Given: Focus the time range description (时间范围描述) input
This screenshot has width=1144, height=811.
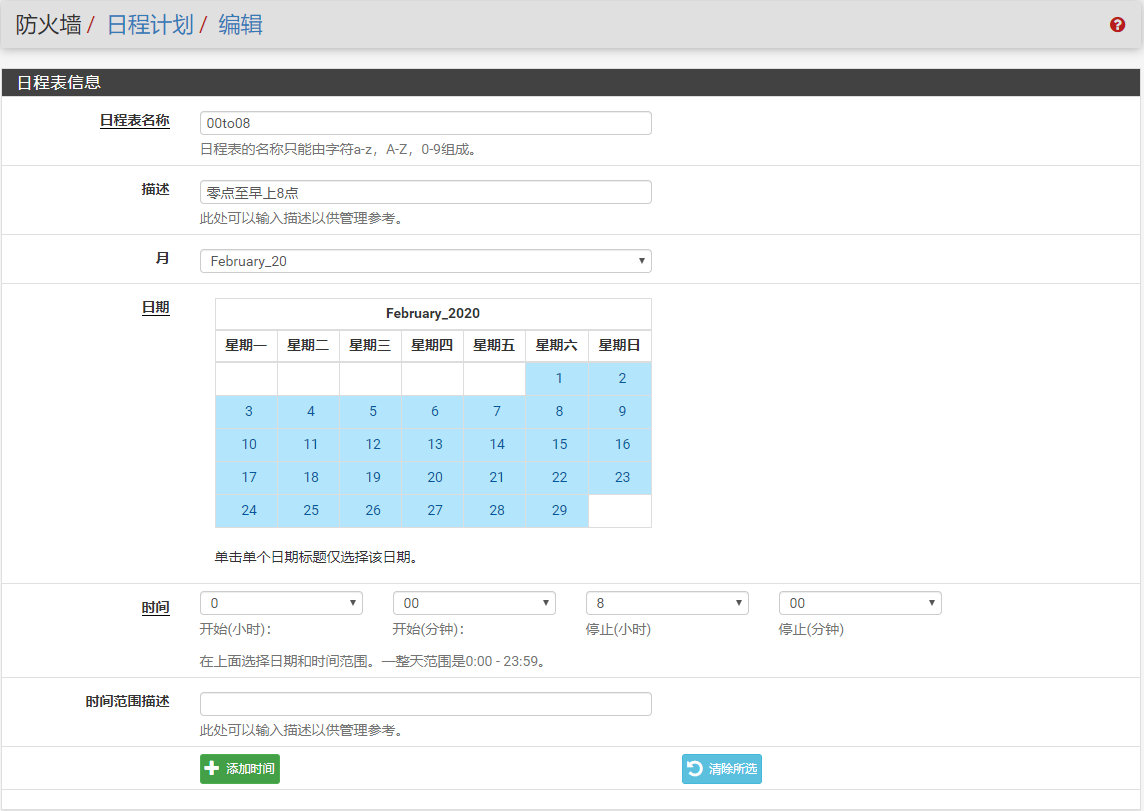Looking at the screenshot, I should pos(425,704).
